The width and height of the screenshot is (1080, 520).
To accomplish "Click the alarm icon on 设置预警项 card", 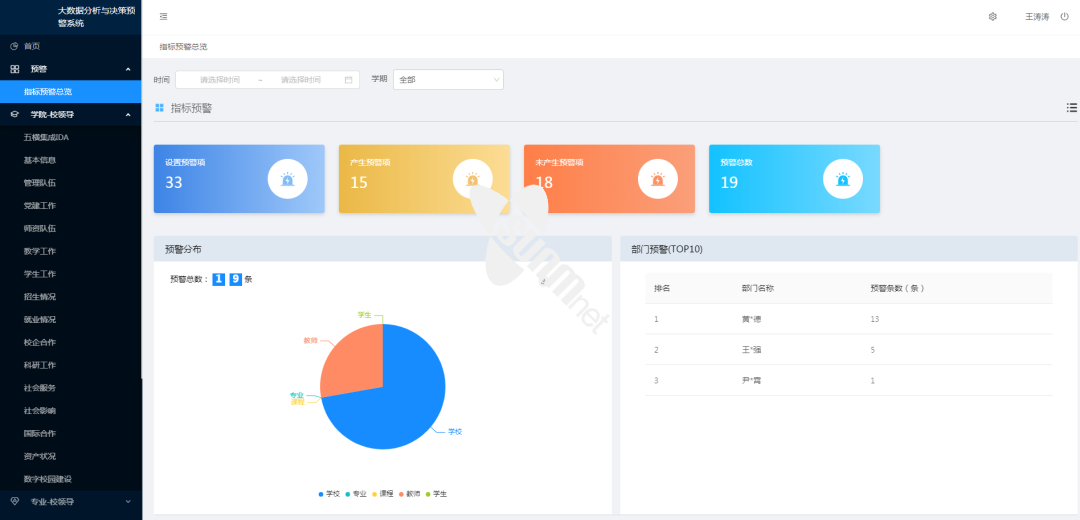I will point(287,180).
